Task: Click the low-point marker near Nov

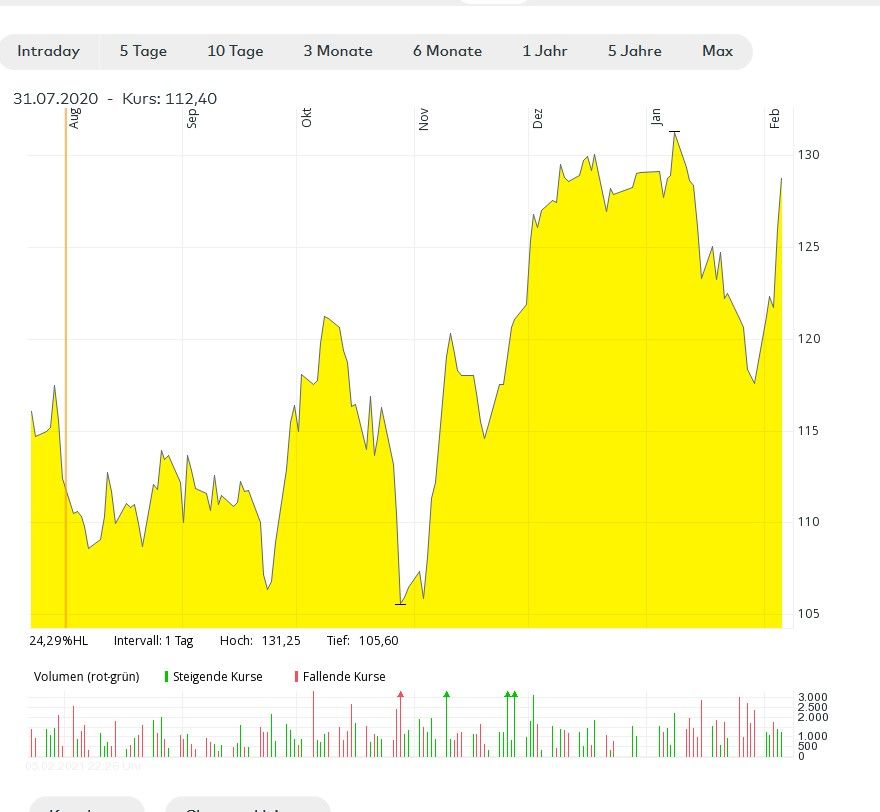Action: tap(400, 604)
